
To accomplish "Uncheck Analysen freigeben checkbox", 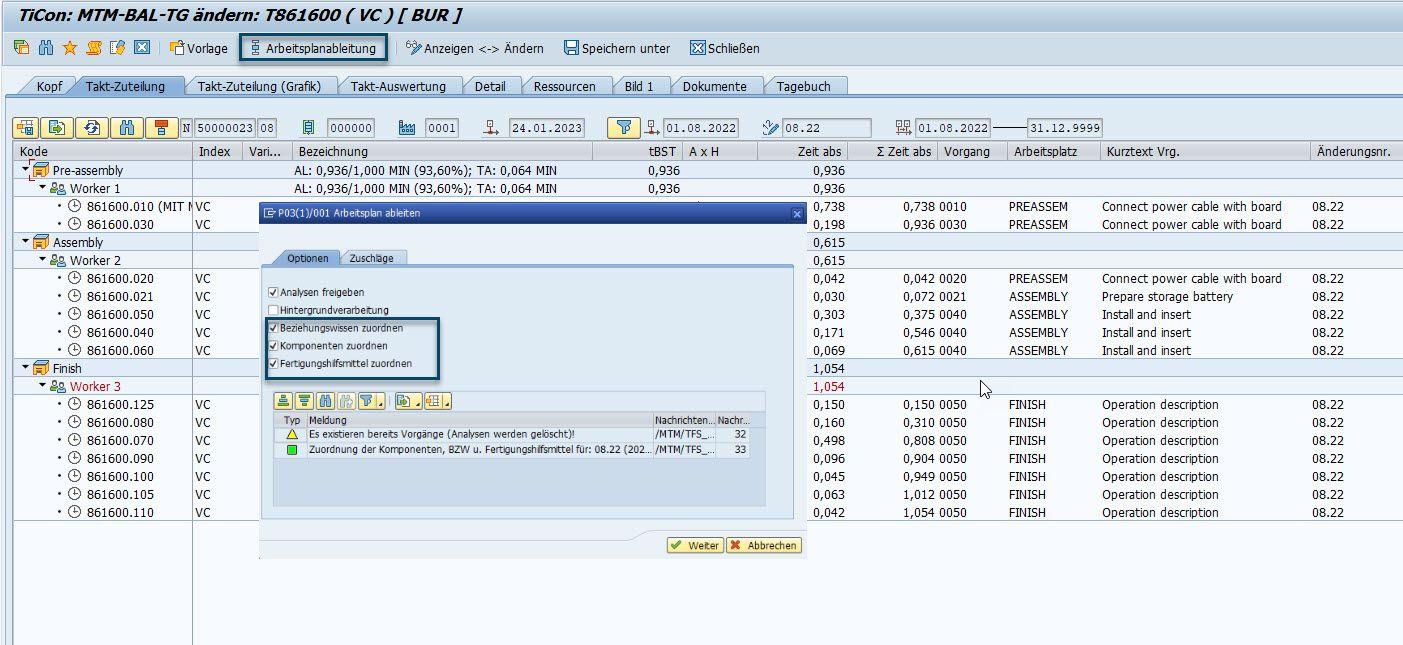I will pos(273,293).
